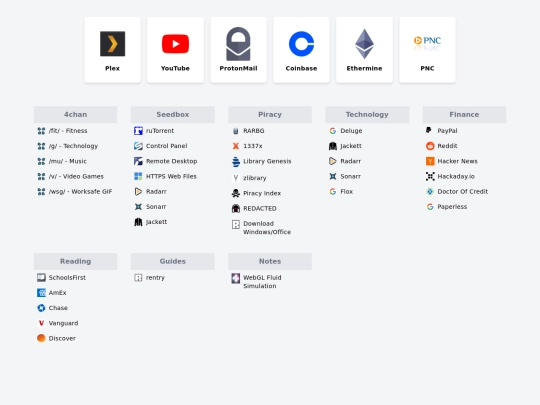The image size is (540, 405).
Task: Select the Seedbox category header
Action: click(x=173, y=115)
